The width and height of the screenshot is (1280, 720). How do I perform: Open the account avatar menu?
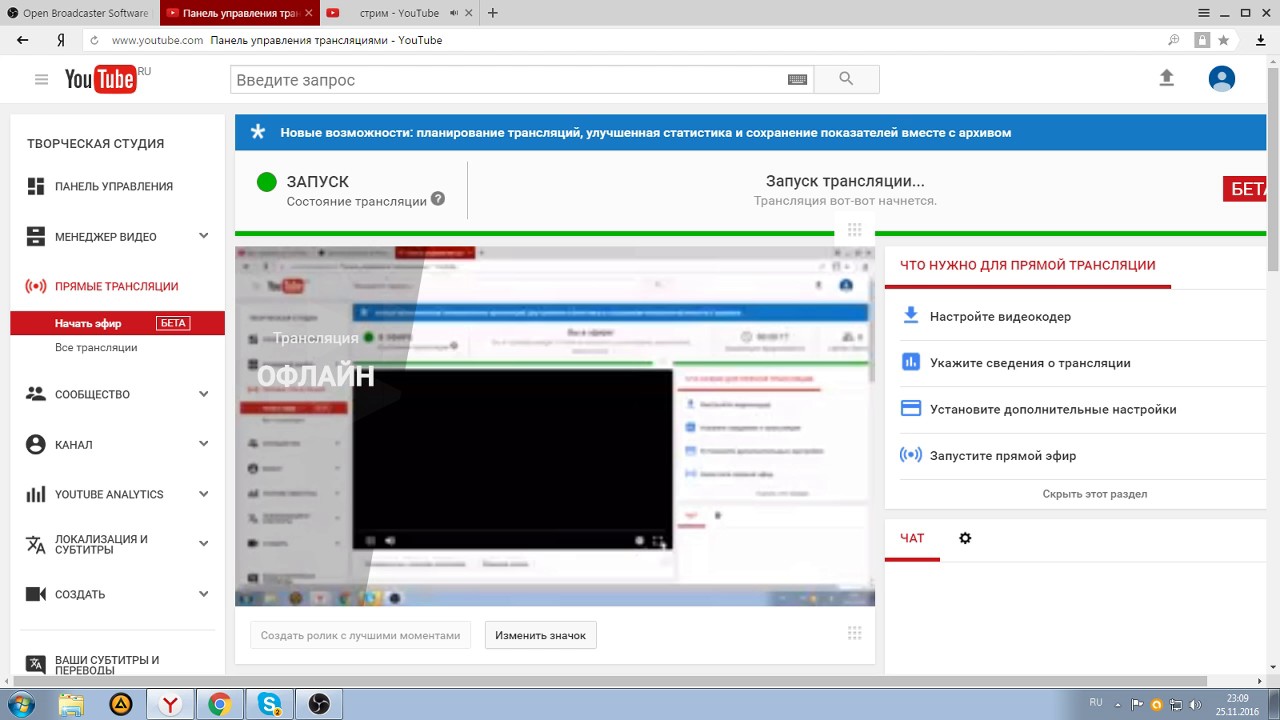point(1221,78)
